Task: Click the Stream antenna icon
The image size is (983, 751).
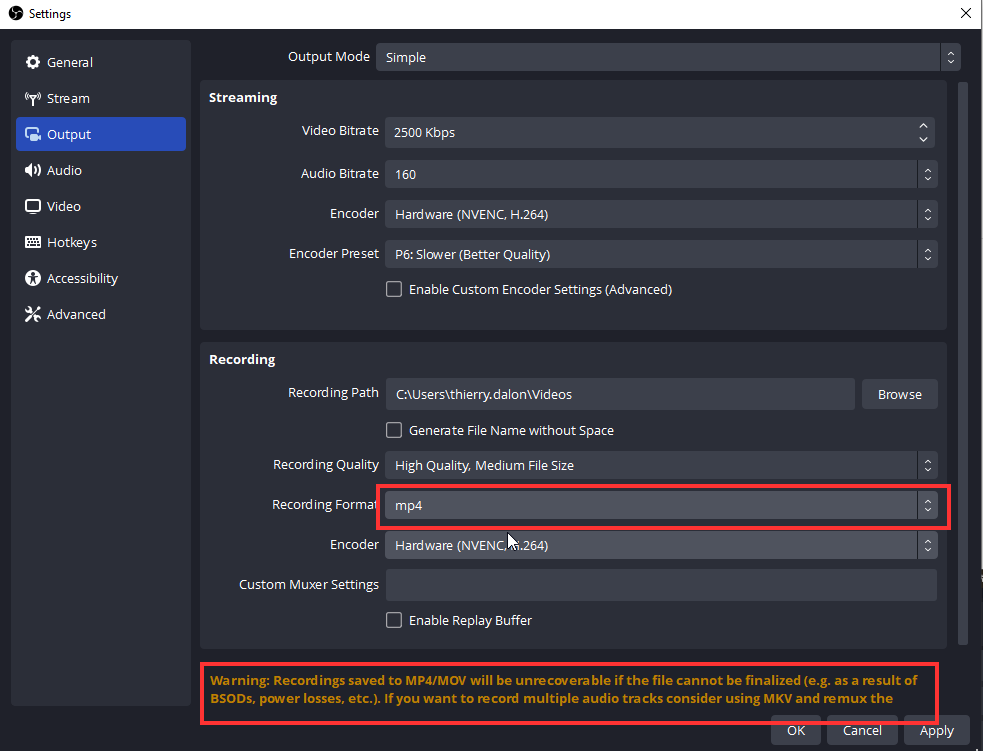Action: pyautogui.click(x=33, y=98)
